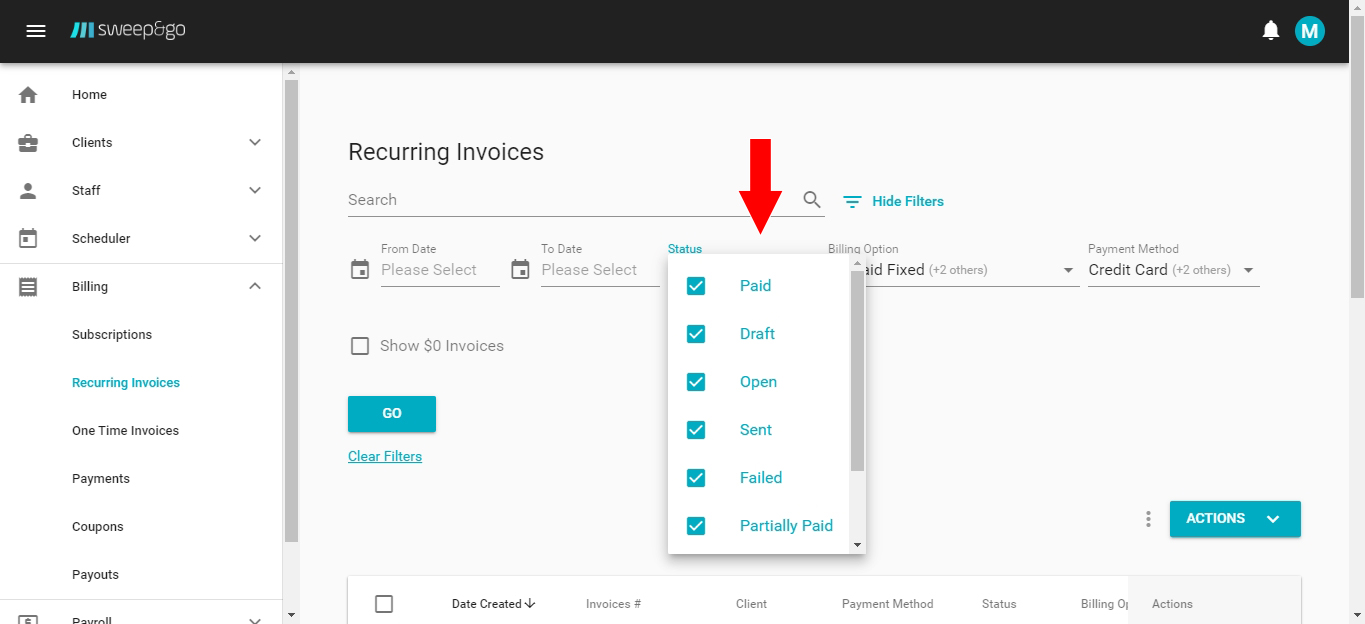The height and width of the screenshot is (624, 1365).
Task: Open the user profile avatar
Action: pyautogui.click(x=1309, y=31)
